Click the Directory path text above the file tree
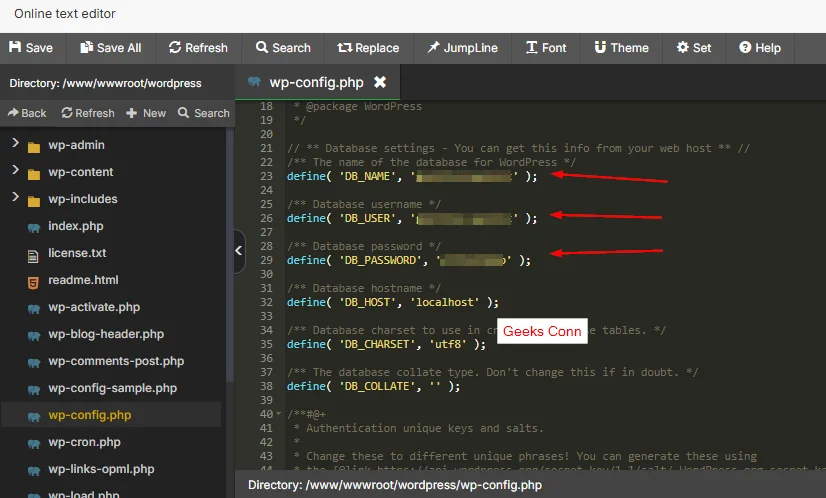Viewport: 826px width, 498px height. [105, 83]
